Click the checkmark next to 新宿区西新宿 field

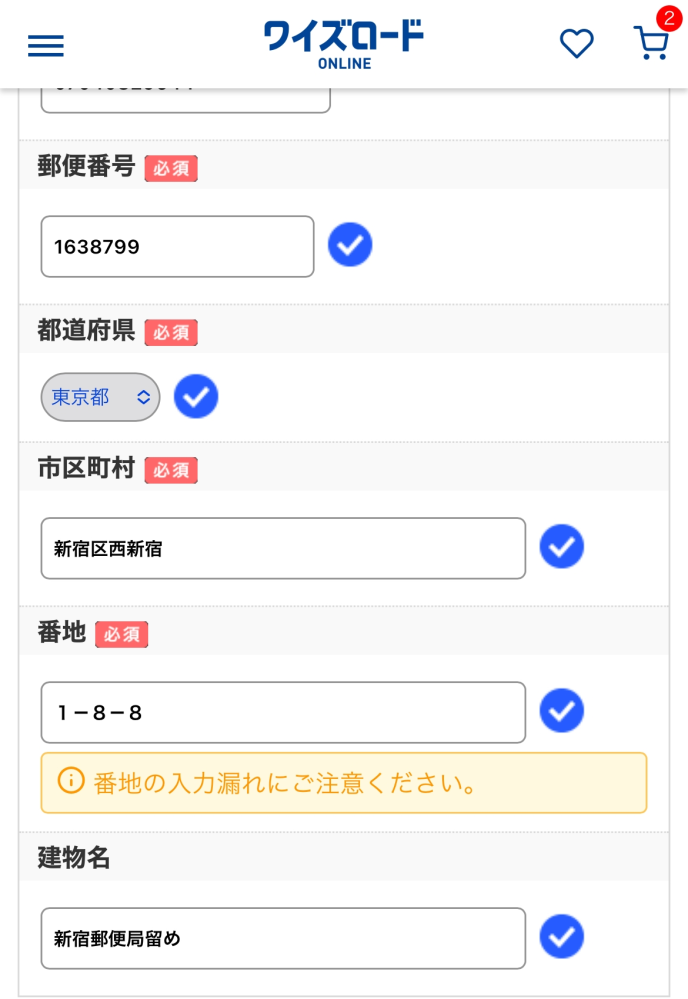(562, 547)
